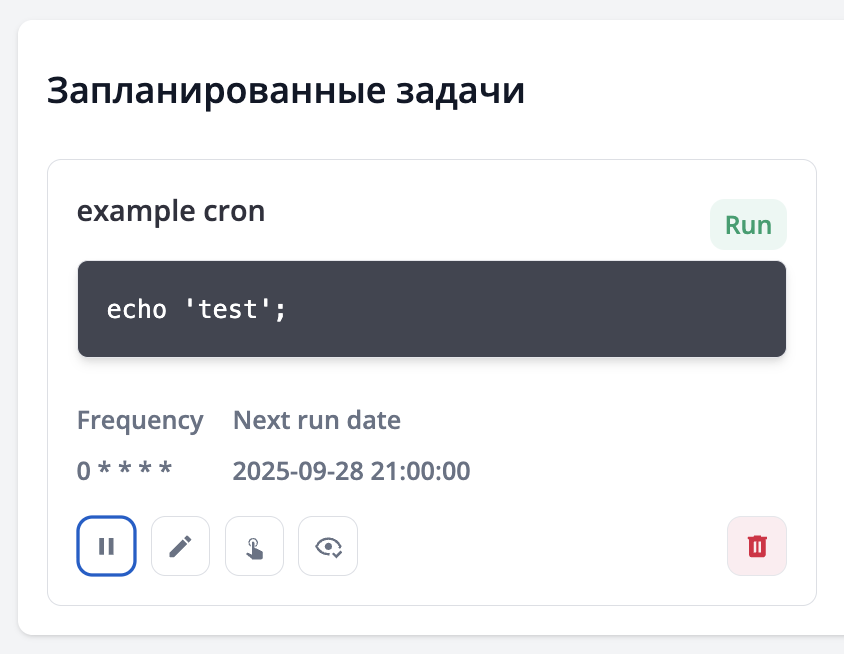Pause the example cron task
The image size is (844, 654).
[106, 546]
